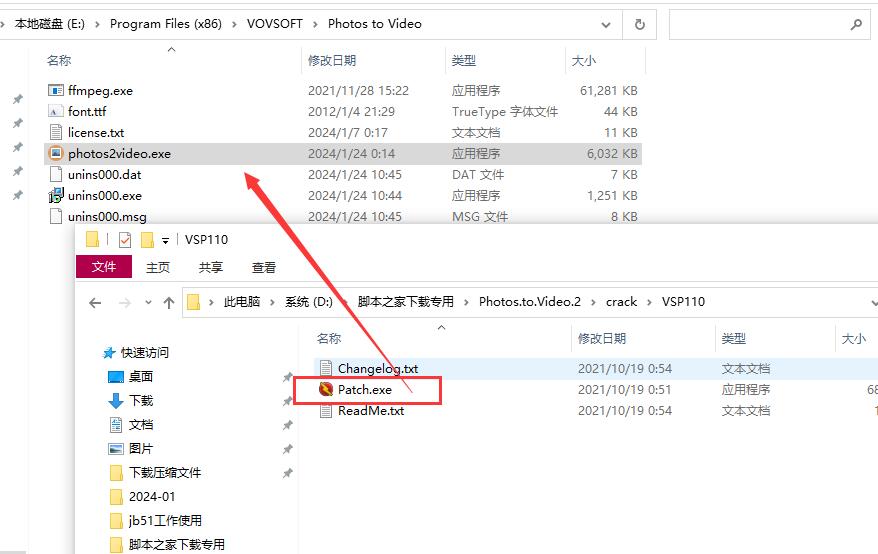This screenshot has width=878, height=554.
Task: Select the unins000.exe uninstaller icon
Action: (x=55, y=195)
